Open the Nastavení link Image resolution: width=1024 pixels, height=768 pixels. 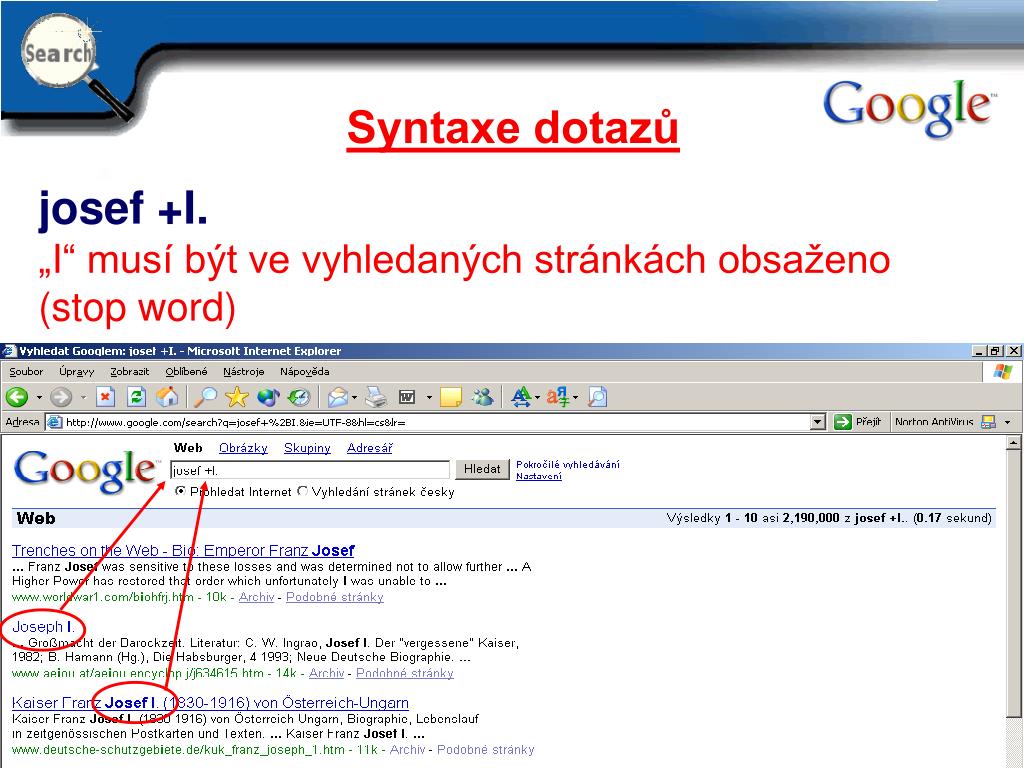[x=539, y=476]
